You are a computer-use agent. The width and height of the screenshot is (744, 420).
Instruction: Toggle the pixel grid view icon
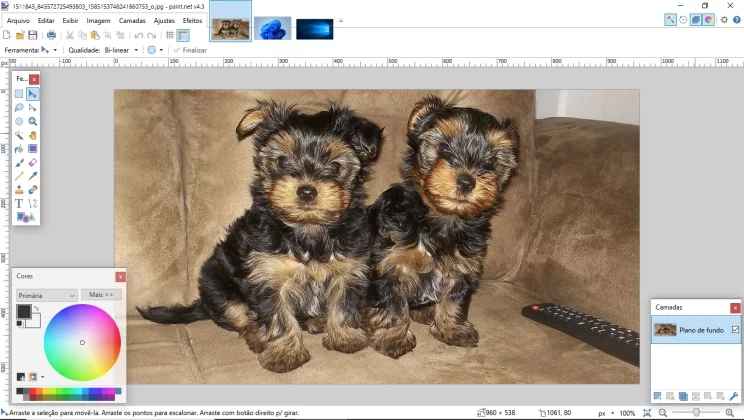click(x=169, y=35)
